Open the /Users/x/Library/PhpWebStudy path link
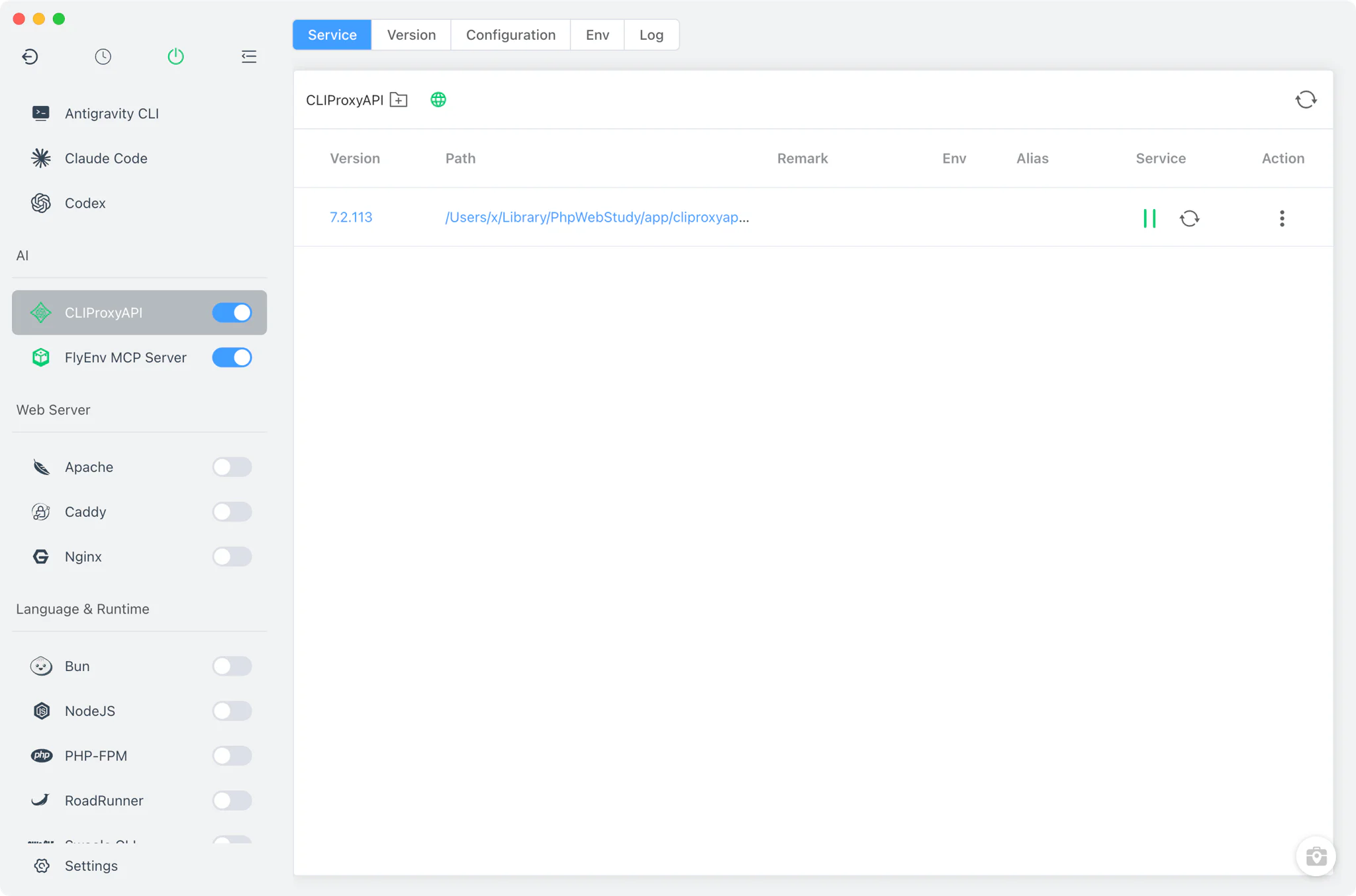Image resolution: width=1356 pixels, height=896 pixels. pyautogui.click(x=597, y=217)
